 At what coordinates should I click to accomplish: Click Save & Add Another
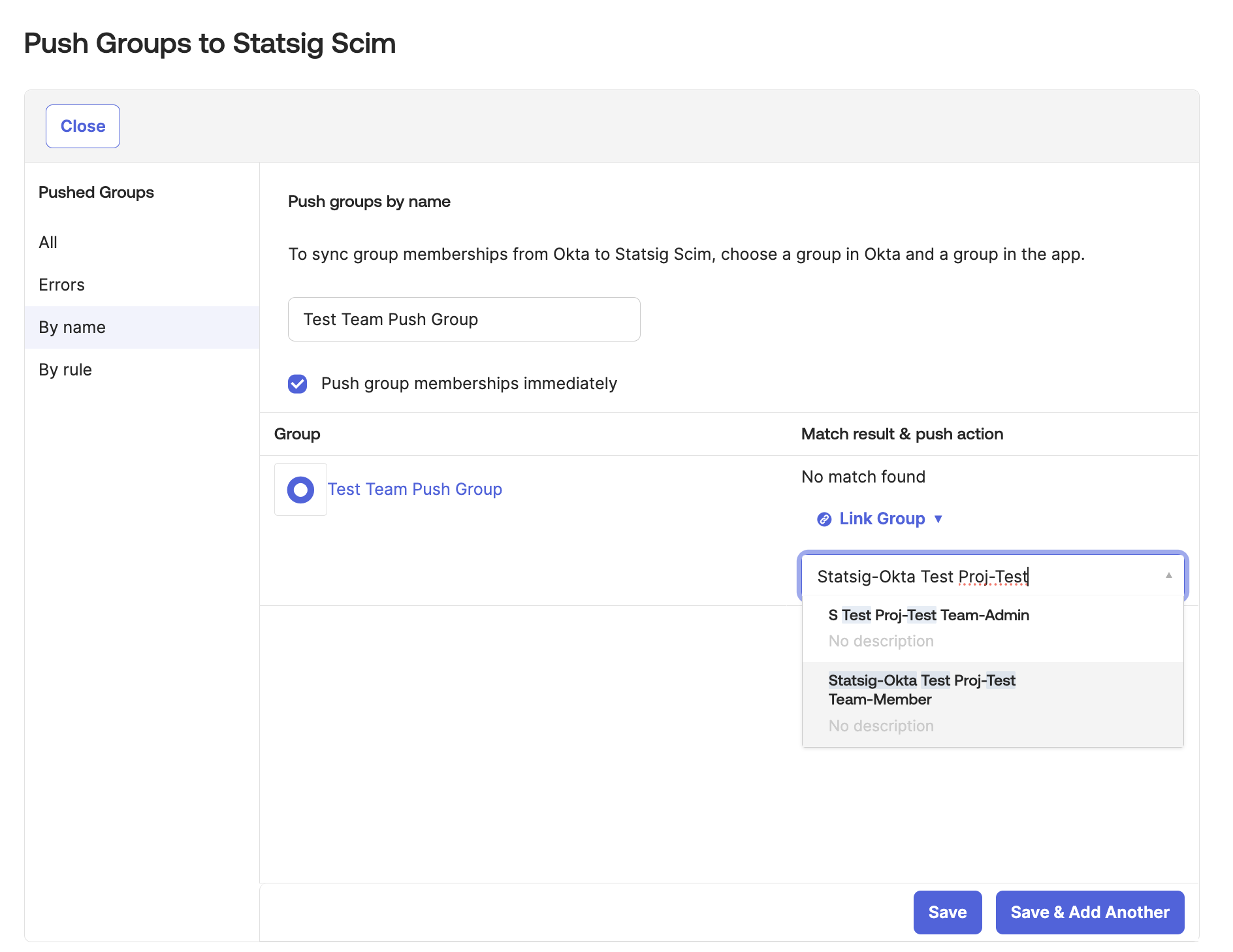click(1089, 912)
